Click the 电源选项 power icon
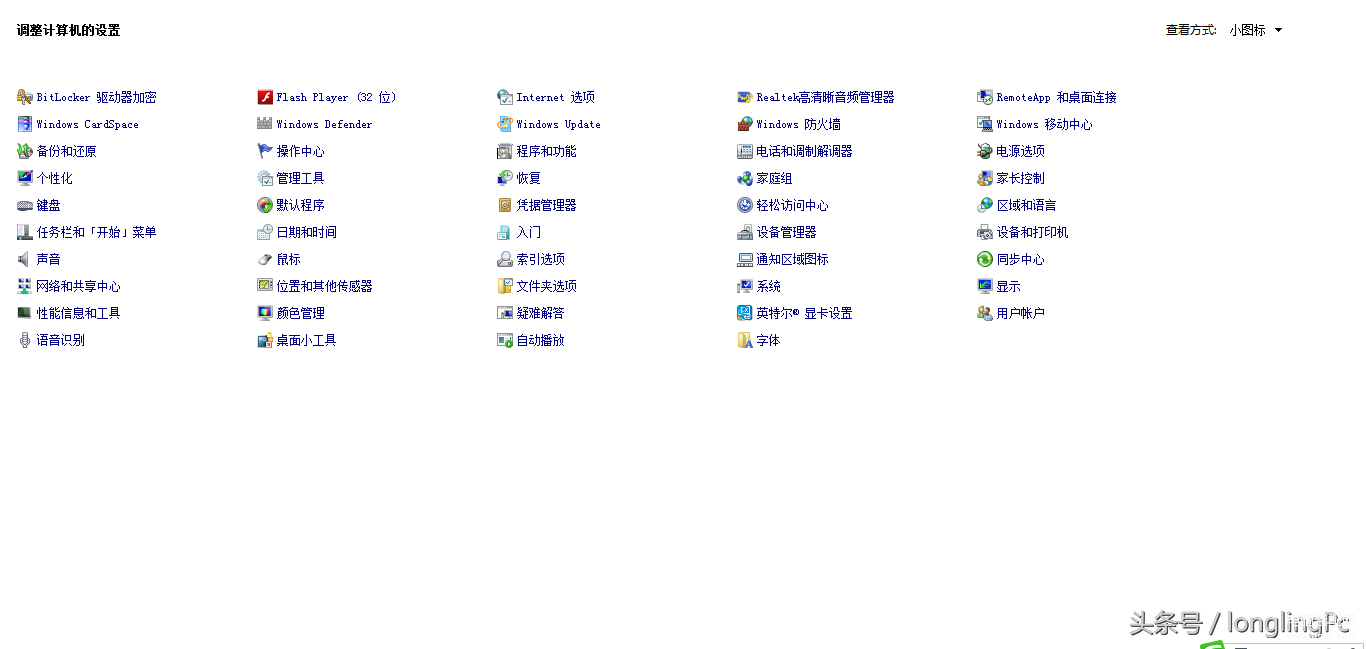Viewport: 1366px width, 649px height. tap(985, 151)
